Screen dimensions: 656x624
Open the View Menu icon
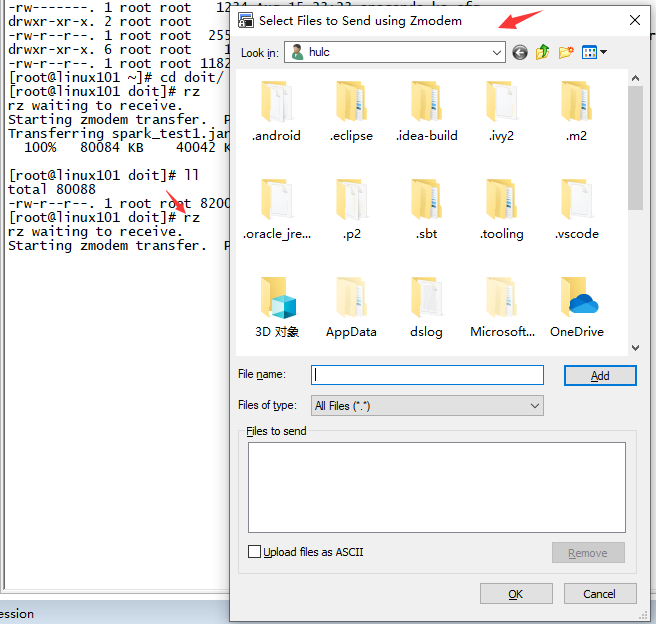[589, 53]
